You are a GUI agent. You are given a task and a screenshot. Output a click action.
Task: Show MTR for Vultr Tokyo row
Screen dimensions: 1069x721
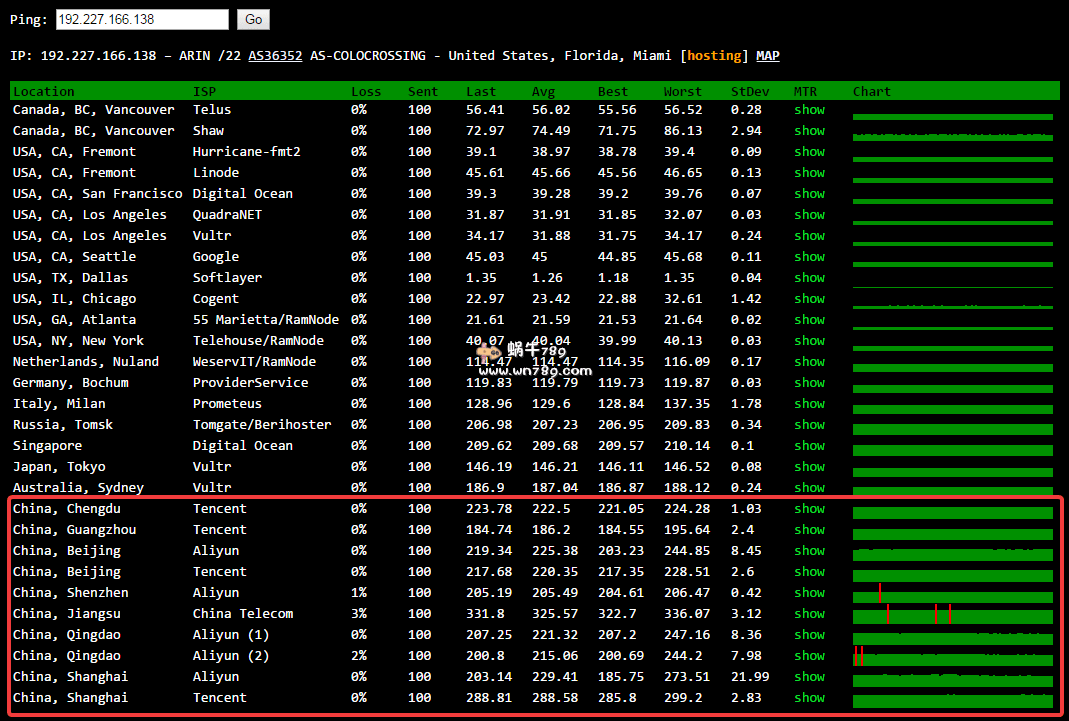[809, 467]
